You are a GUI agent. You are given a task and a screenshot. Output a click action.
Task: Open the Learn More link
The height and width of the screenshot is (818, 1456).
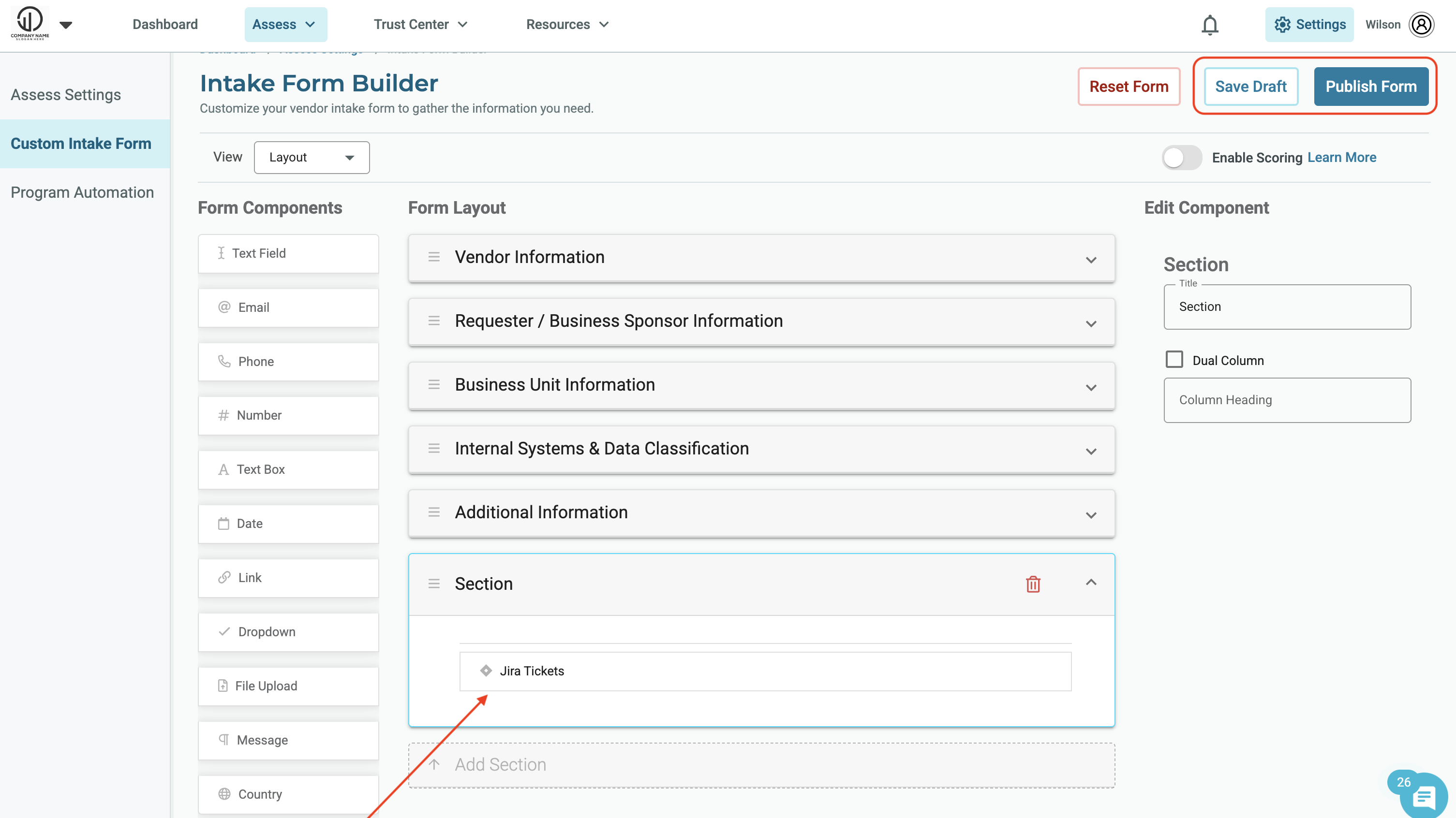click(1341, 158)
